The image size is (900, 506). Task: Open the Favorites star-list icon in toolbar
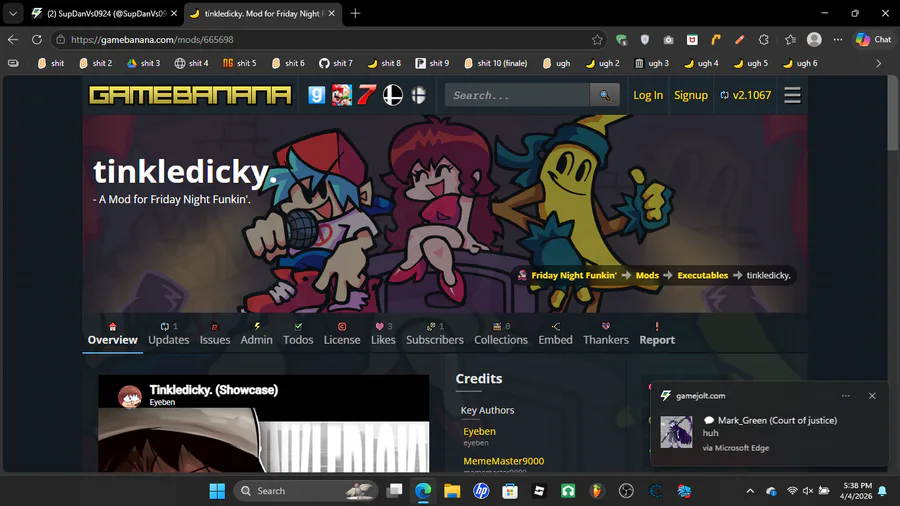[790, 40]
